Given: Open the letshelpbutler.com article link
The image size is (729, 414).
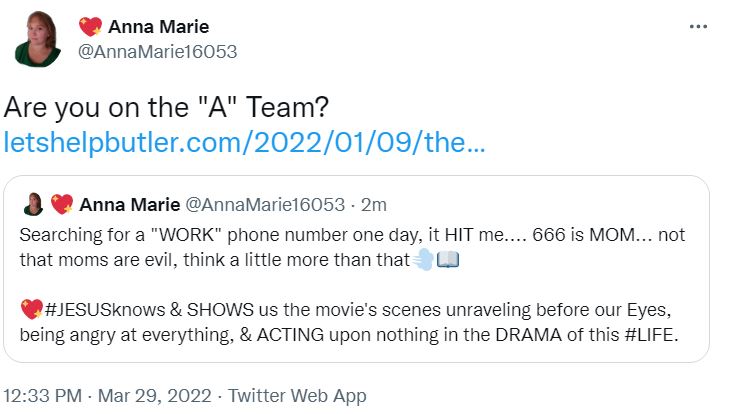Looking at the screenshot, I should pos(245,141).
